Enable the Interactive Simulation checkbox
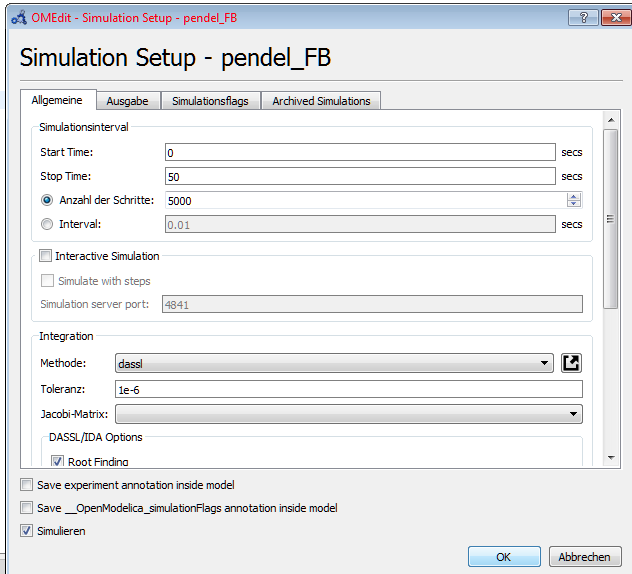The image size is (632, 574). [46, 256]
